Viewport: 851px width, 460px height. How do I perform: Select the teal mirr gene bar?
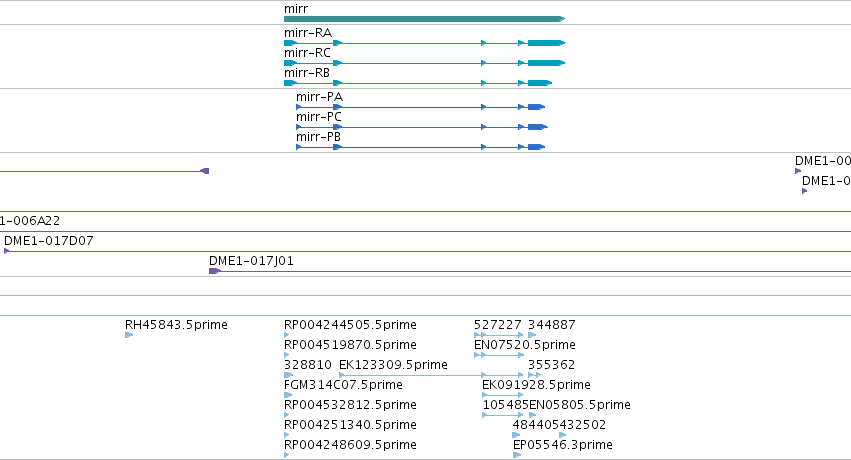pos(424,19)
